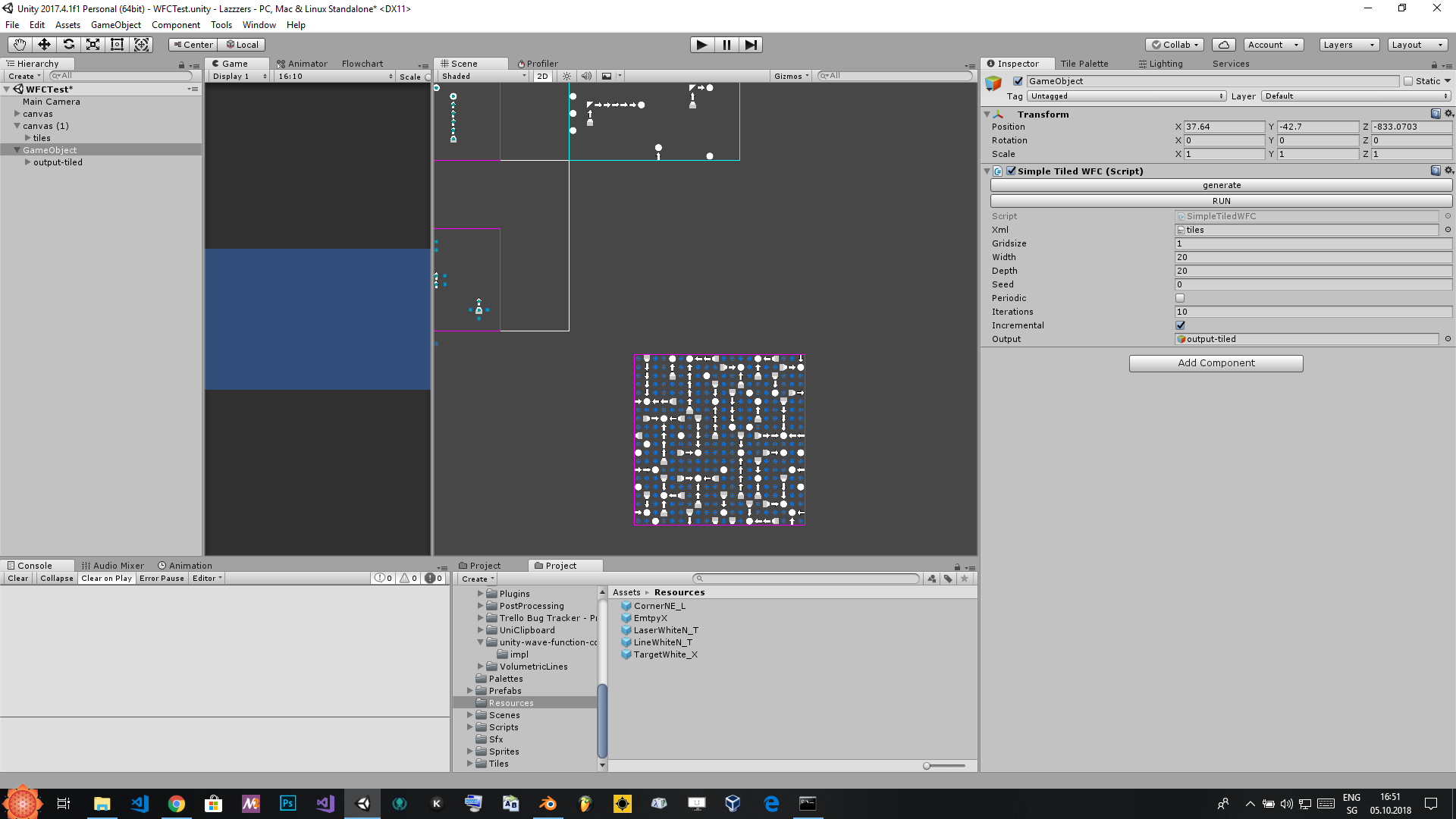This screenshot has width=1456, height=819.
Task: Open the Account dropdown
Action: [x=1274, y=45]
